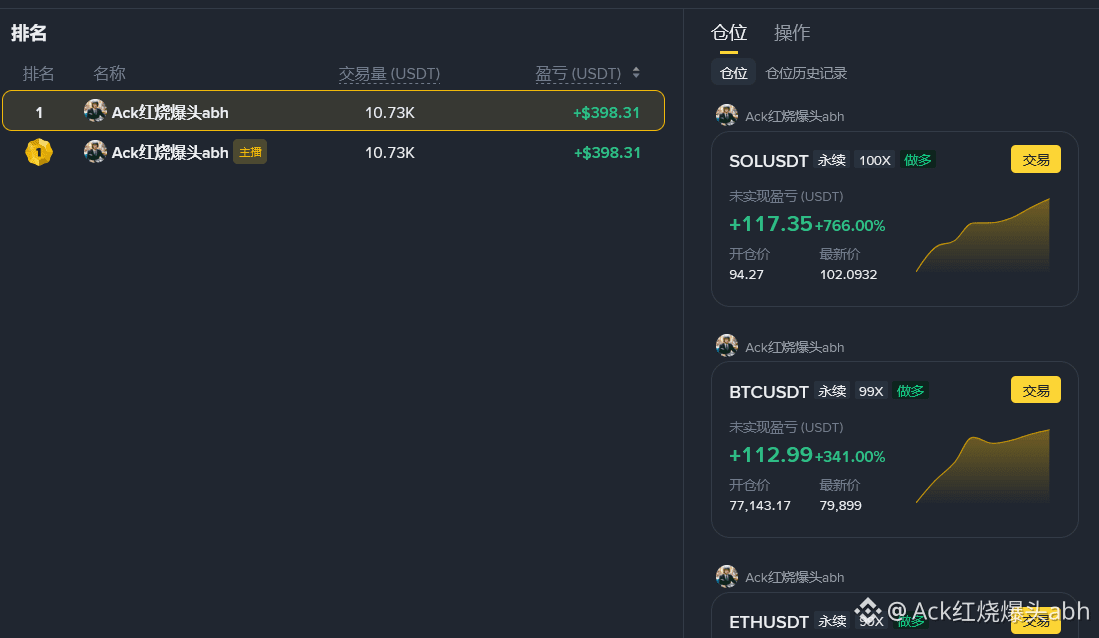
Task: Switch to the 操作 tab
Action: [792, 33]
